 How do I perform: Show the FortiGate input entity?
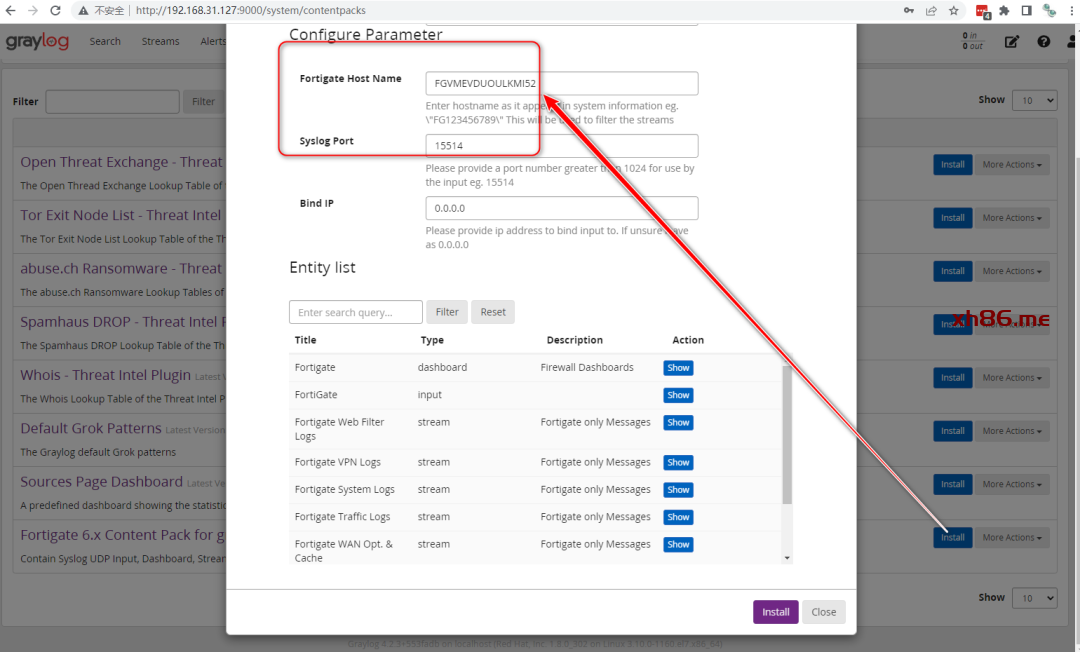678,395
